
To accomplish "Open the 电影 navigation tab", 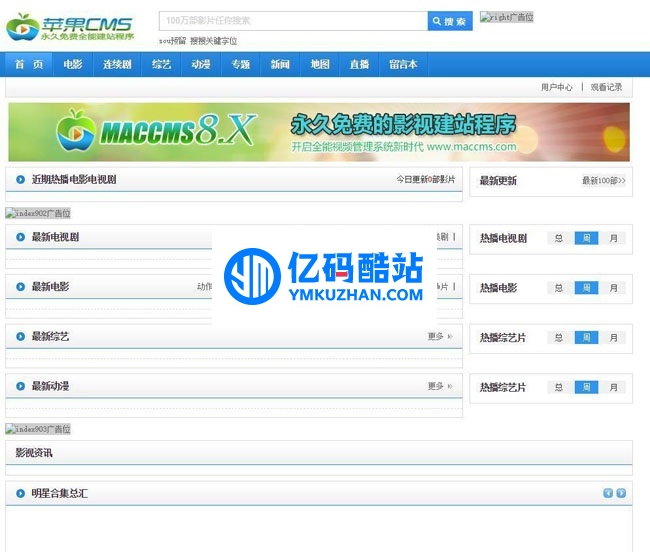I will [73, 64].
